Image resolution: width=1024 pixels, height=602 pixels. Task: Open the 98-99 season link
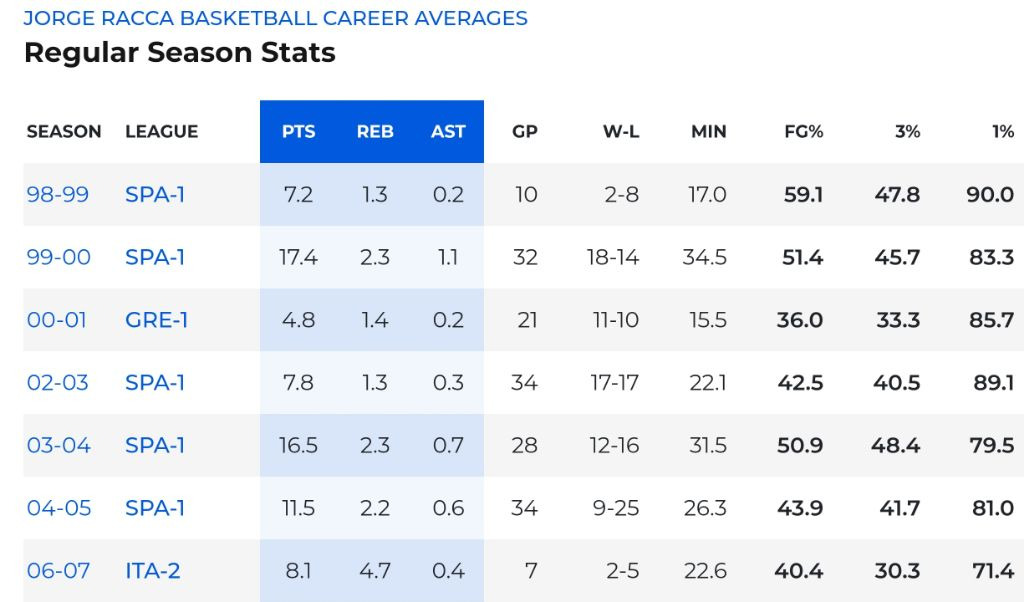tap(57, 194)
